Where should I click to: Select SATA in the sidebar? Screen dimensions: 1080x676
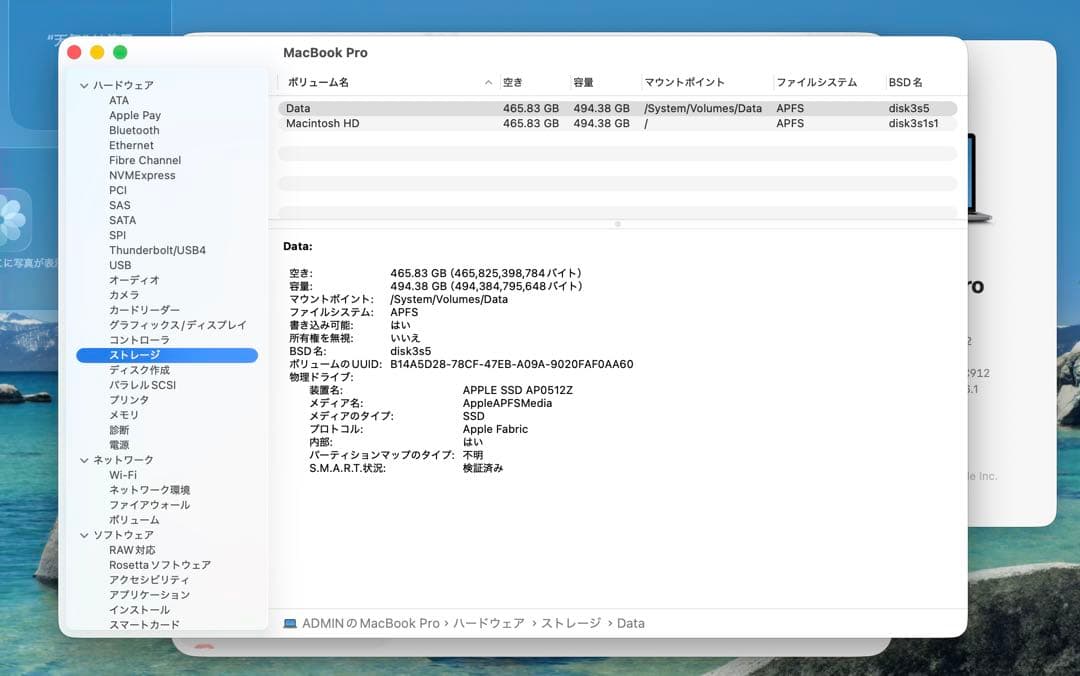[x=123, y=221]
